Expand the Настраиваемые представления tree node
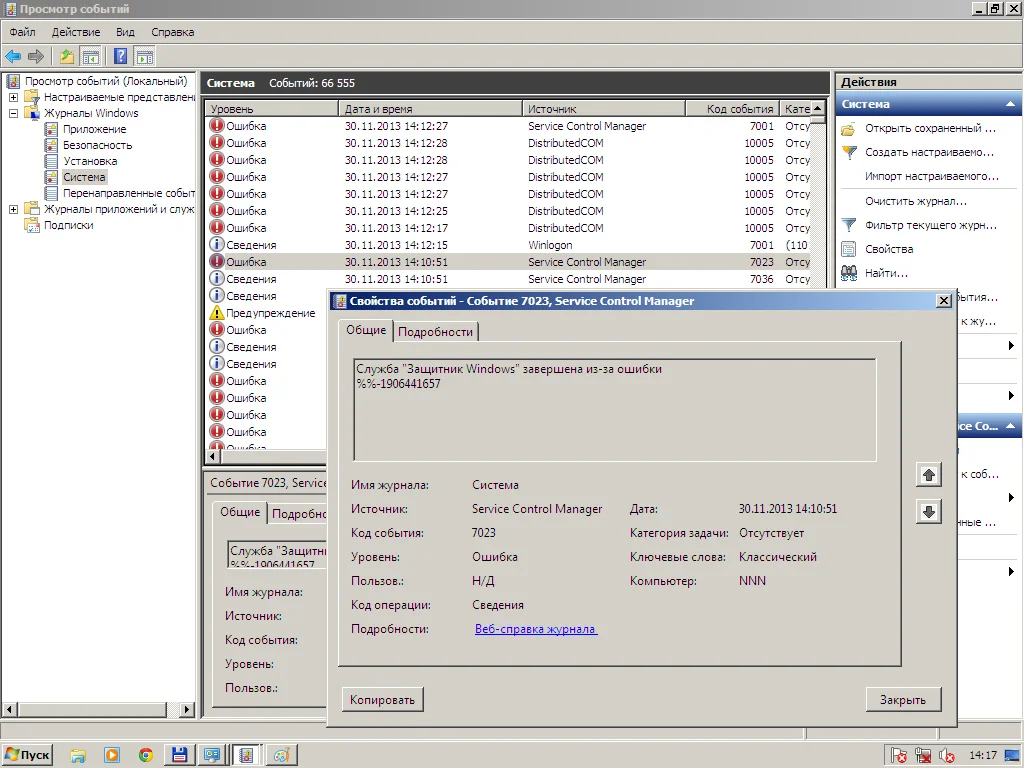The height and width of the screenshot is (768, 1024). [x=13, y=97]
